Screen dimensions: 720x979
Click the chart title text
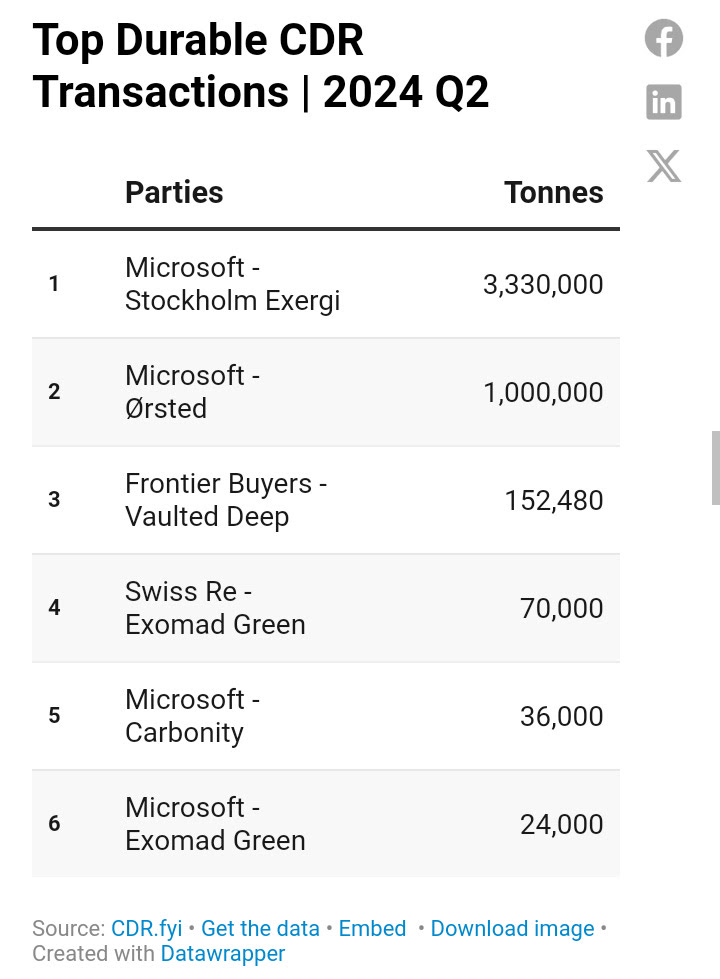coord(260,66)
